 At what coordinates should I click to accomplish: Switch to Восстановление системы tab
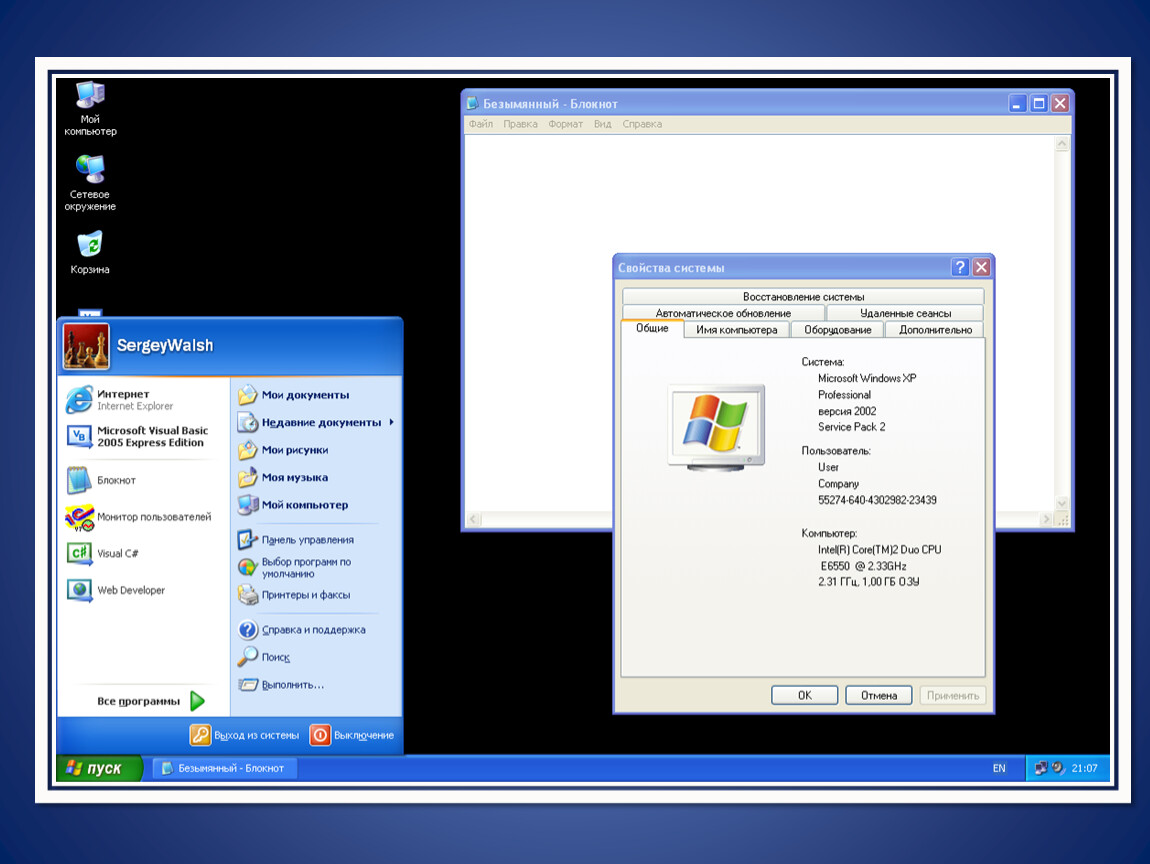[803, 296]
